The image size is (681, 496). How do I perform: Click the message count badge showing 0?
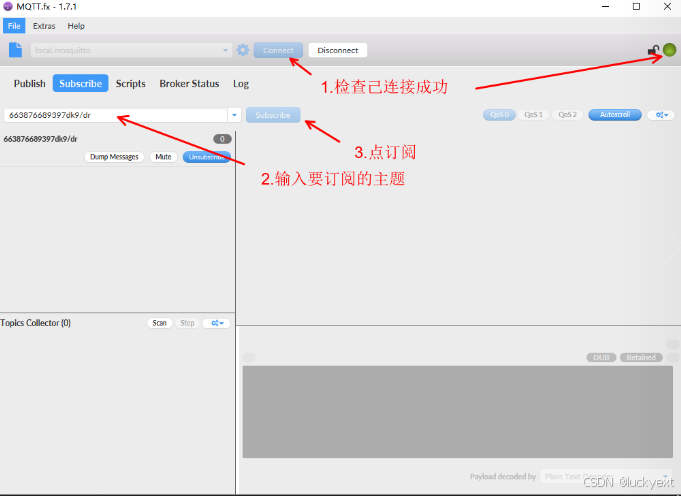point(222,139)
